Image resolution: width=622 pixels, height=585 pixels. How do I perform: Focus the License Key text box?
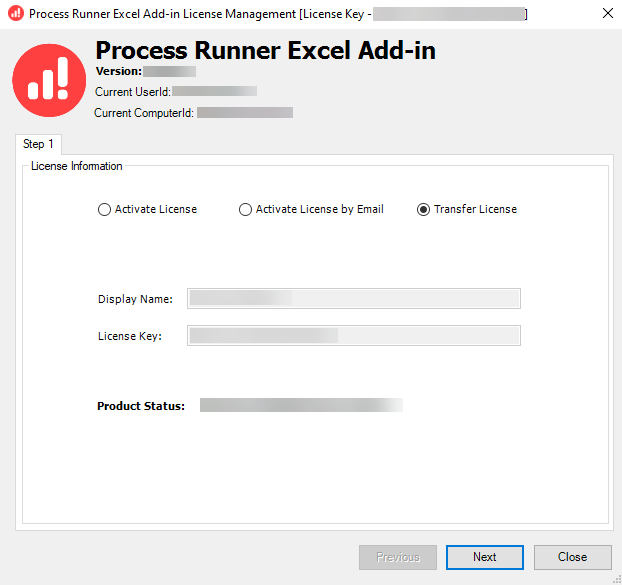click(354, 336)
